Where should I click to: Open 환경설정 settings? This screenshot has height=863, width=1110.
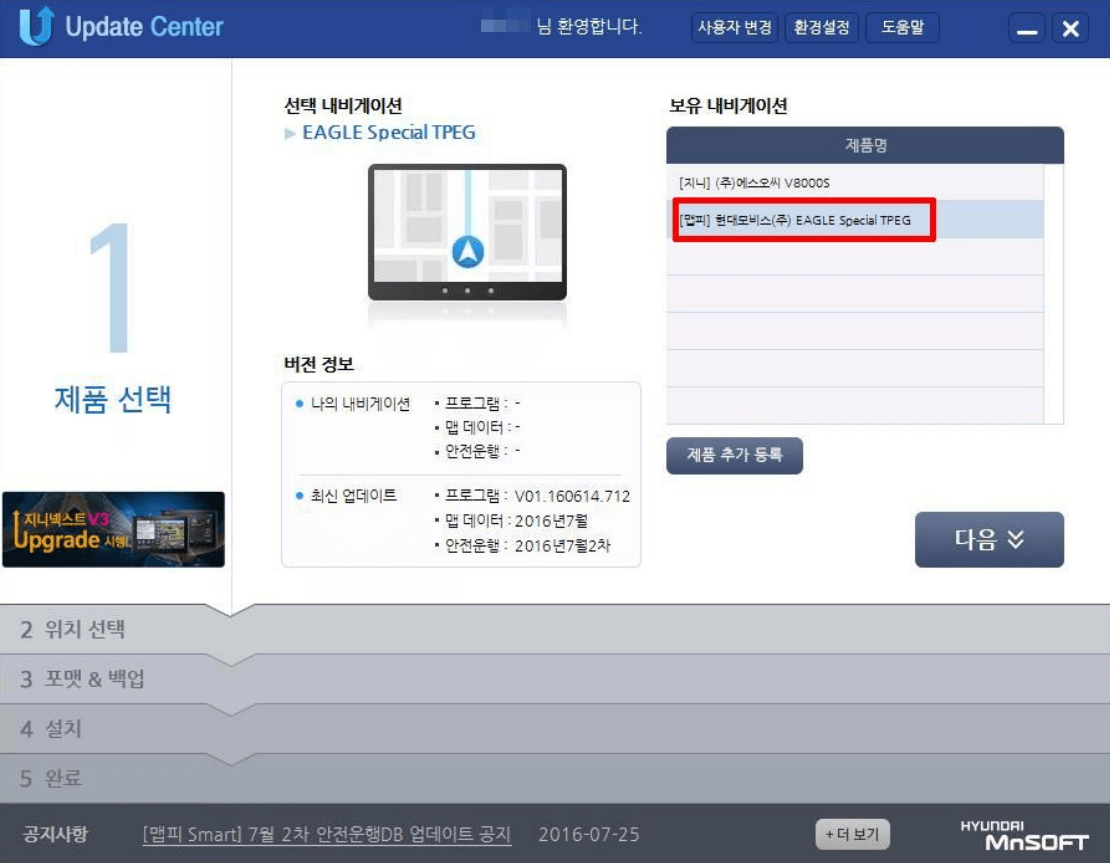[x=821, y=28]
